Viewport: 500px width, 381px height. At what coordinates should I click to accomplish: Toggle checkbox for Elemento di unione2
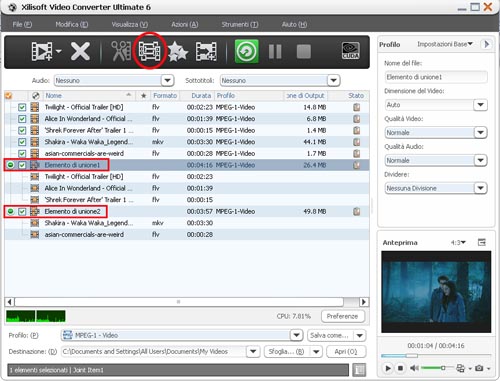click(22, 211)
